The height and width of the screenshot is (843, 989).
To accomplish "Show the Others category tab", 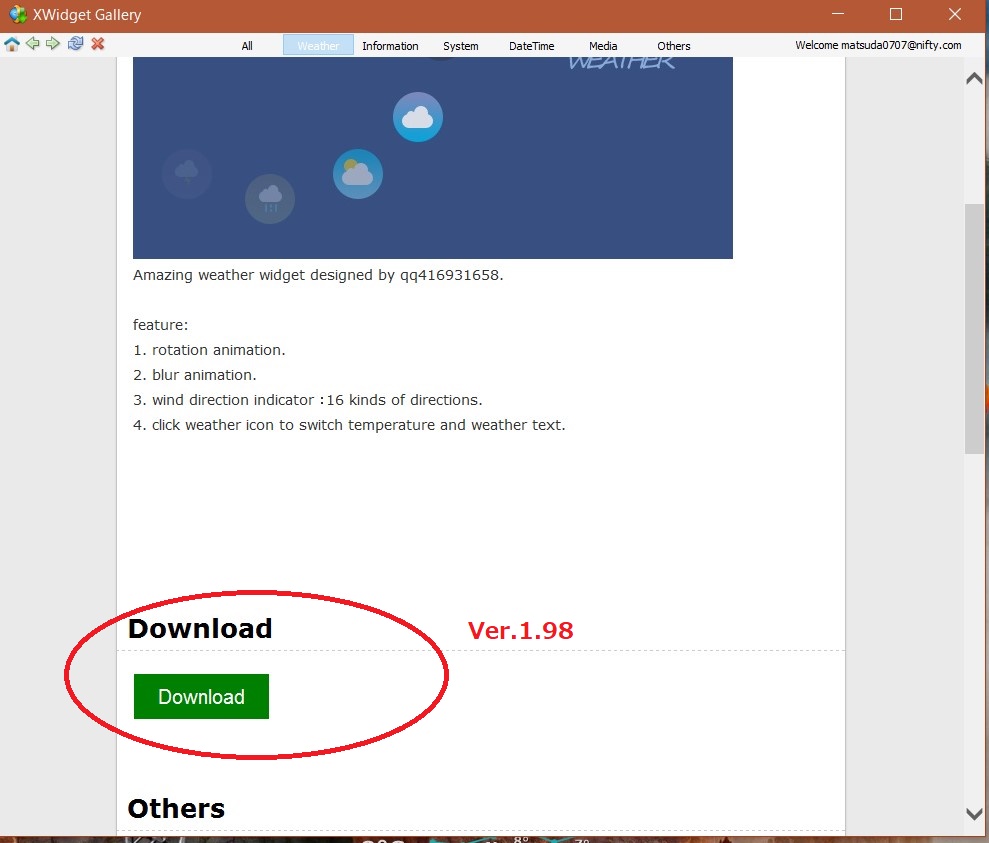I will click(x=674, y=46).
